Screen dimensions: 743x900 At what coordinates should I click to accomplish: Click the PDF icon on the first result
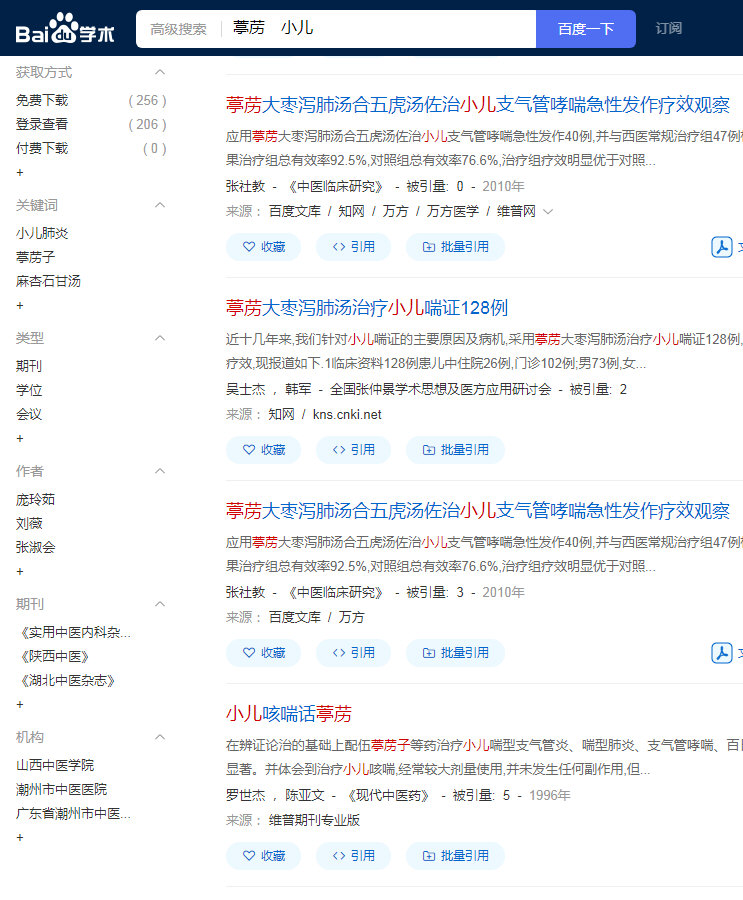pos(722,247)
